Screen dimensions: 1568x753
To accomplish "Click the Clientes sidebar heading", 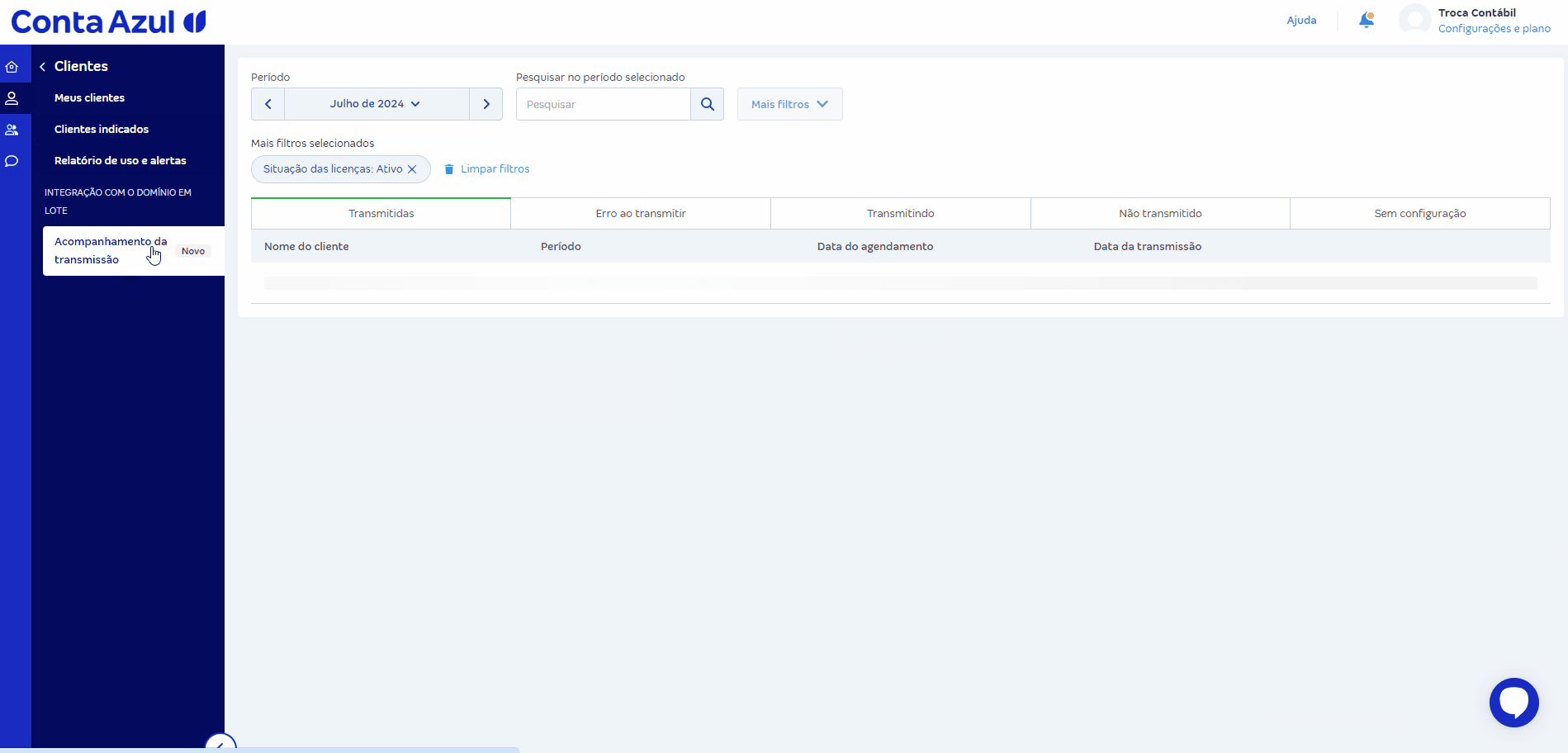I will 81,66.
